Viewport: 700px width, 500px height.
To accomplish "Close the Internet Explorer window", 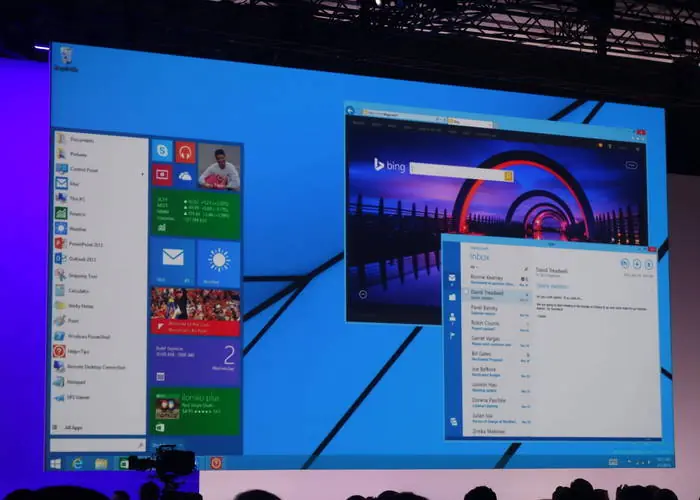I will [641, 132].
